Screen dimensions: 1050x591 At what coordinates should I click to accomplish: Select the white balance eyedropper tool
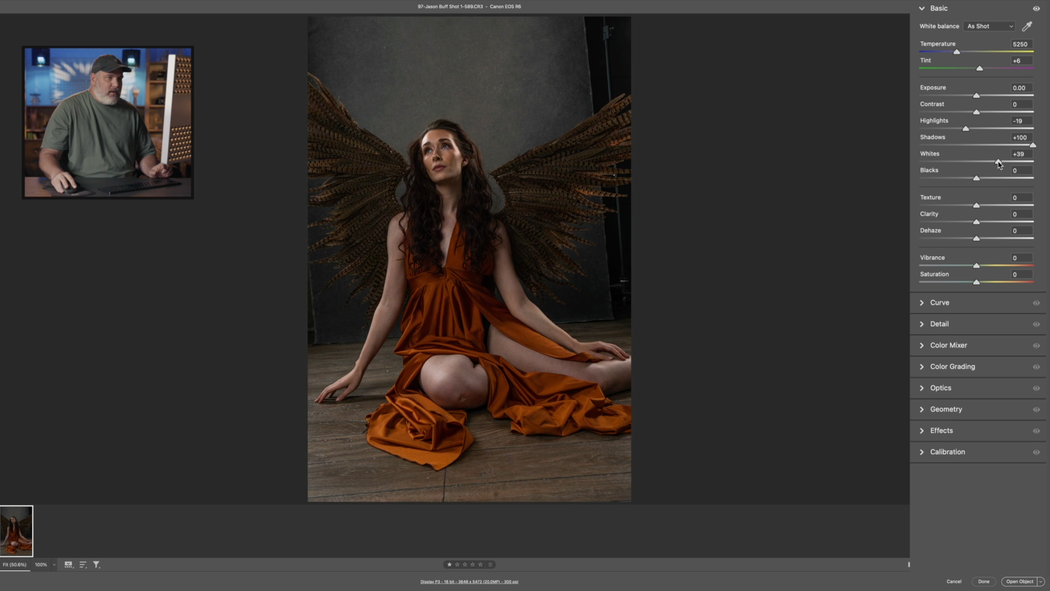pyautogui.click(x=1027, y=26)
